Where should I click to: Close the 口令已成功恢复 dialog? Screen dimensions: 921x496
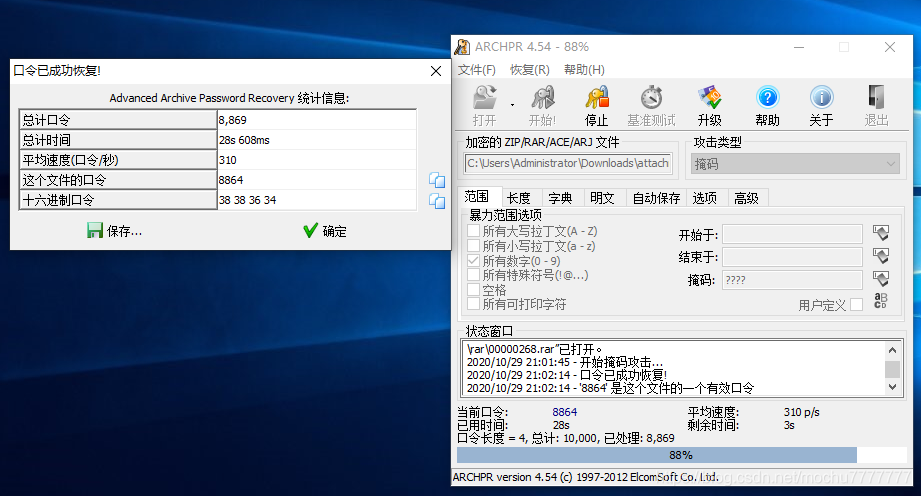click(436, 71)
